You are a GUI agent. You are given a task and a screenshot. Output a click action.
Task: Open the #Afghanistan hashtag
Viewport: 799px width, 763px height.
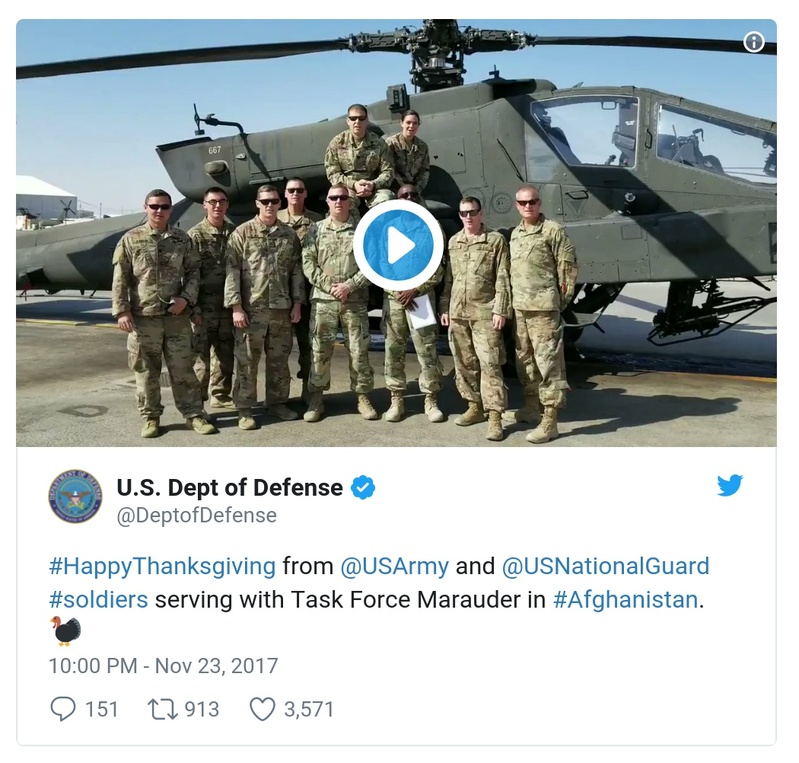pyautogui.click(x=625, y=600)
